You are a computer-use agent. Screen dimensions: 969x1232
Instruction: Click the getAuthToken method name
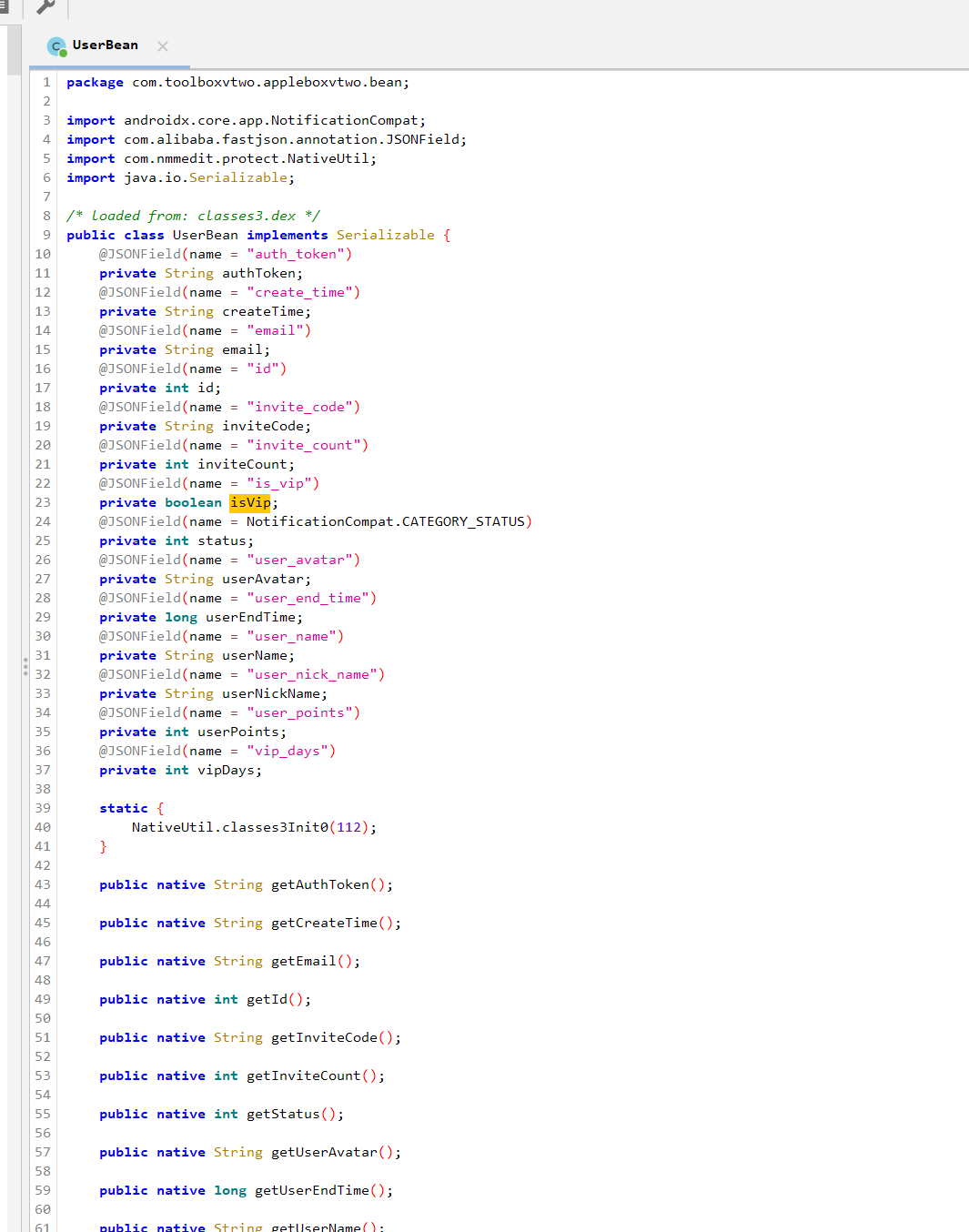tap(324, 884)
